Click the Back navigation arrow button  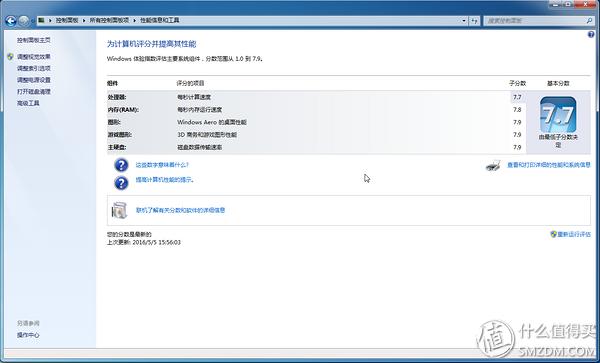pyautogui.click(x=11, y=21)
